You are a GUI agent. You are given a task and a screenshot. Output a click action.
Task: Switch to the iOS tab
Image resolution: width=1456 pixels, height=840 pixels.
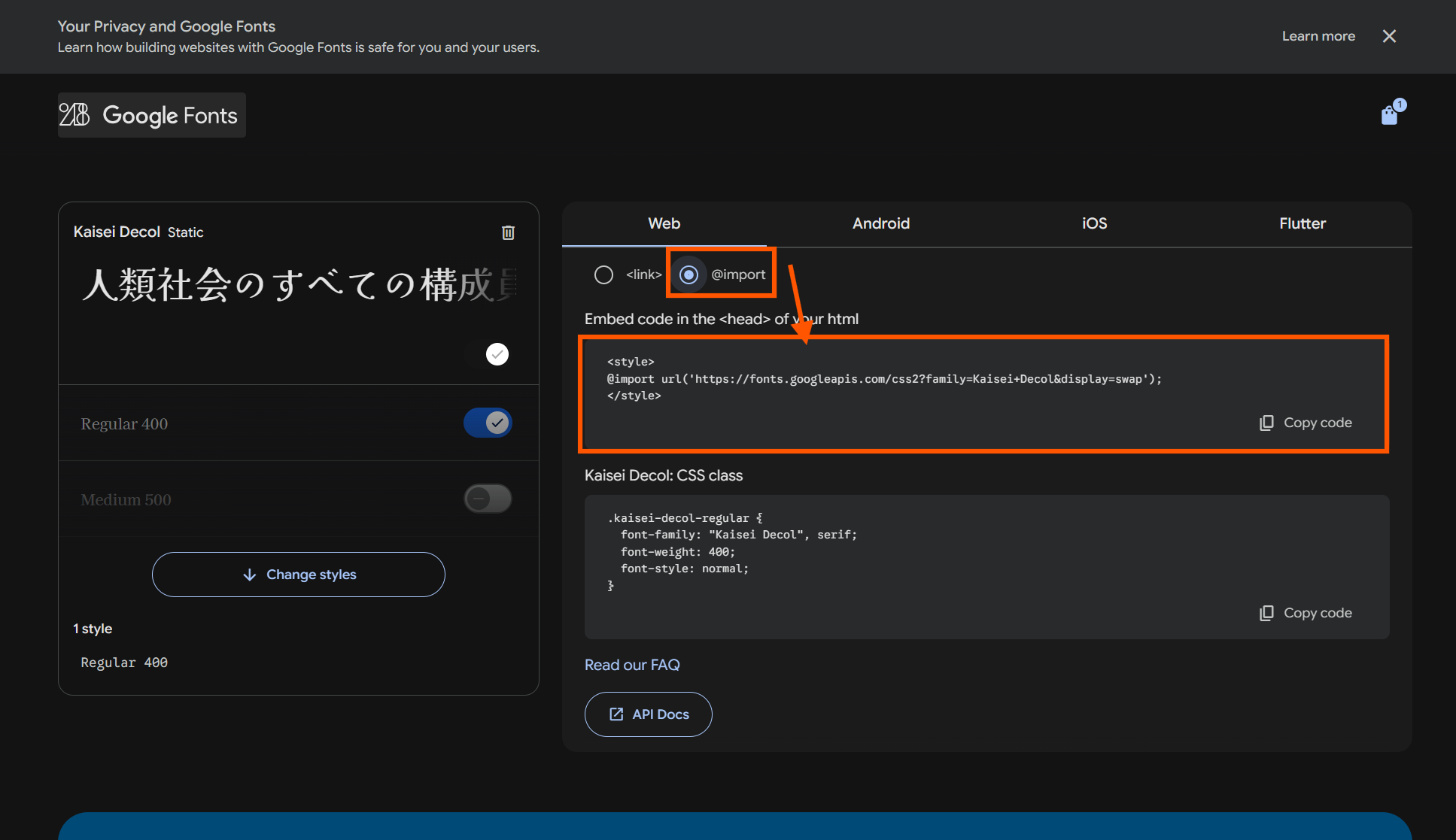coord(1094,223)
